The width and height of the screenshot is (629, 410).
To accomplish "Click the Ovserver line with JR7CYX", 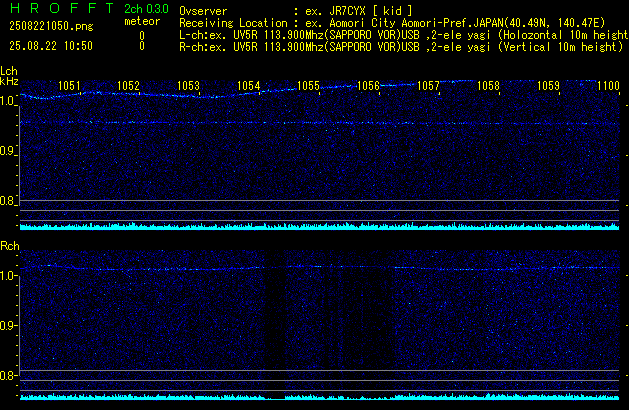I will tap(296, 11).
